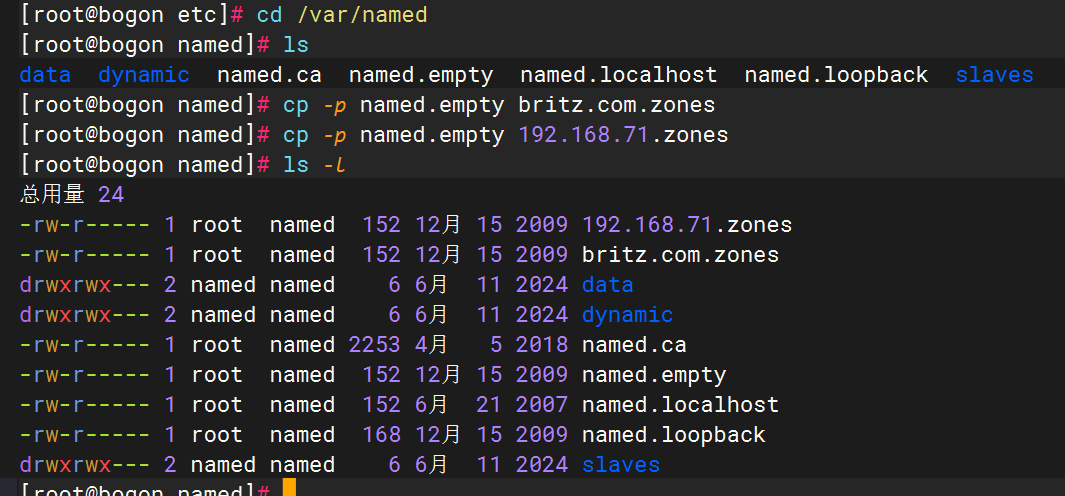Select 'dynamic' in the first ls output row
The image size is (1065, 496).
144,75
